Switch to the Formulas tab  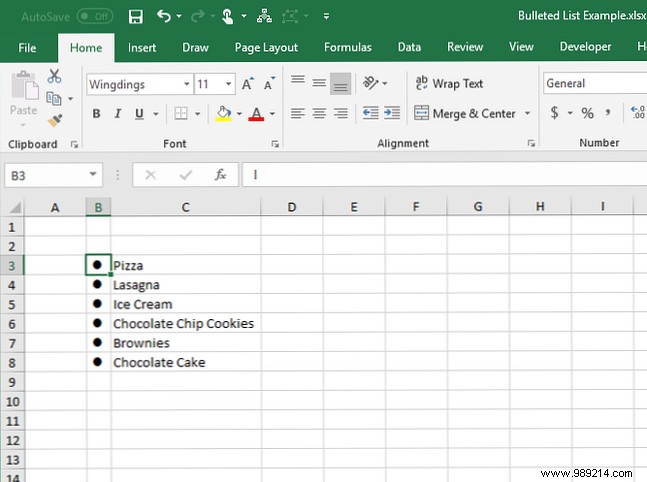347,48
